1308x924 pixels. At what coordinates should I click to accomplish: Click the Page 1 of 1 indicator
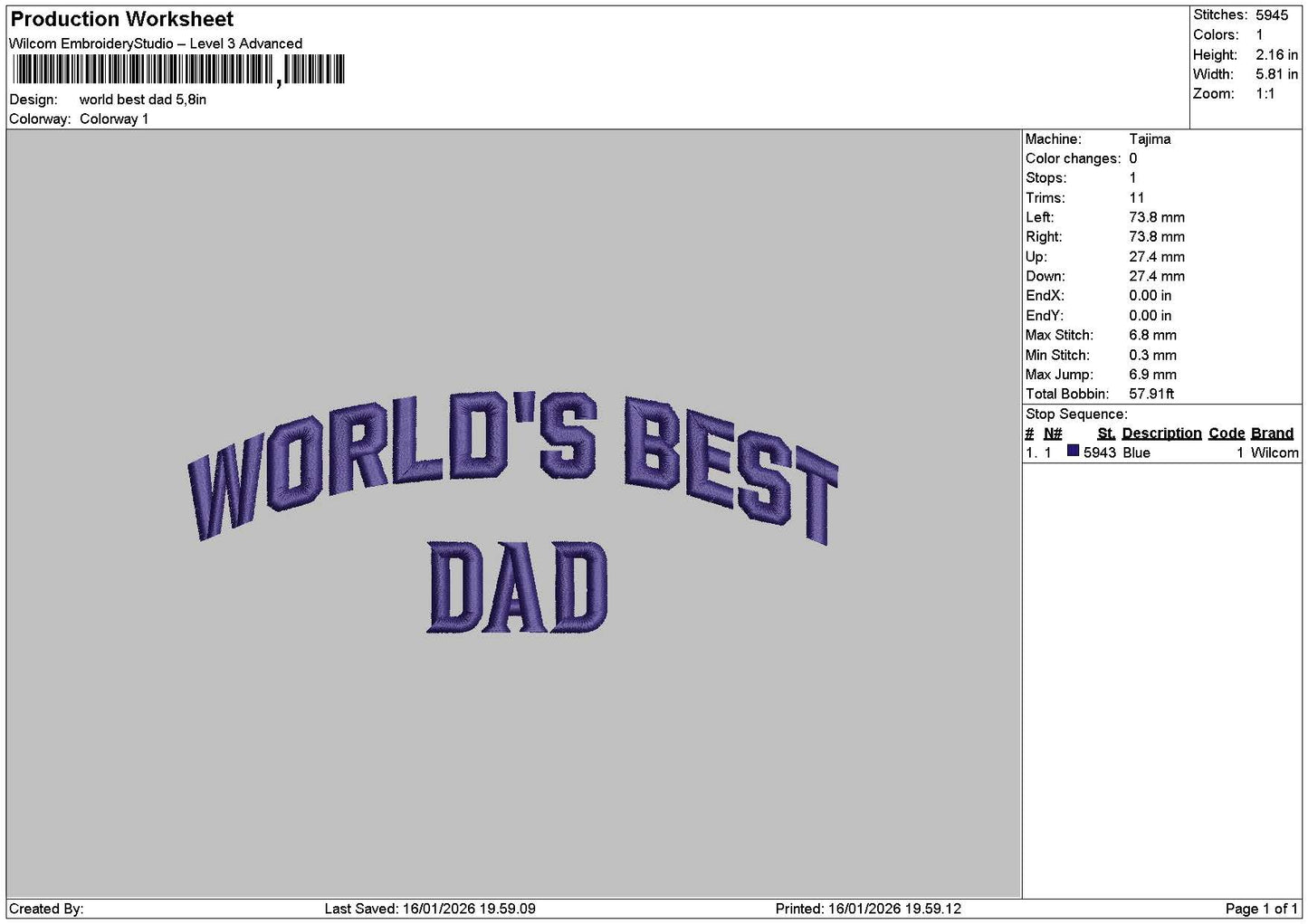click(x=1262, y=910)
